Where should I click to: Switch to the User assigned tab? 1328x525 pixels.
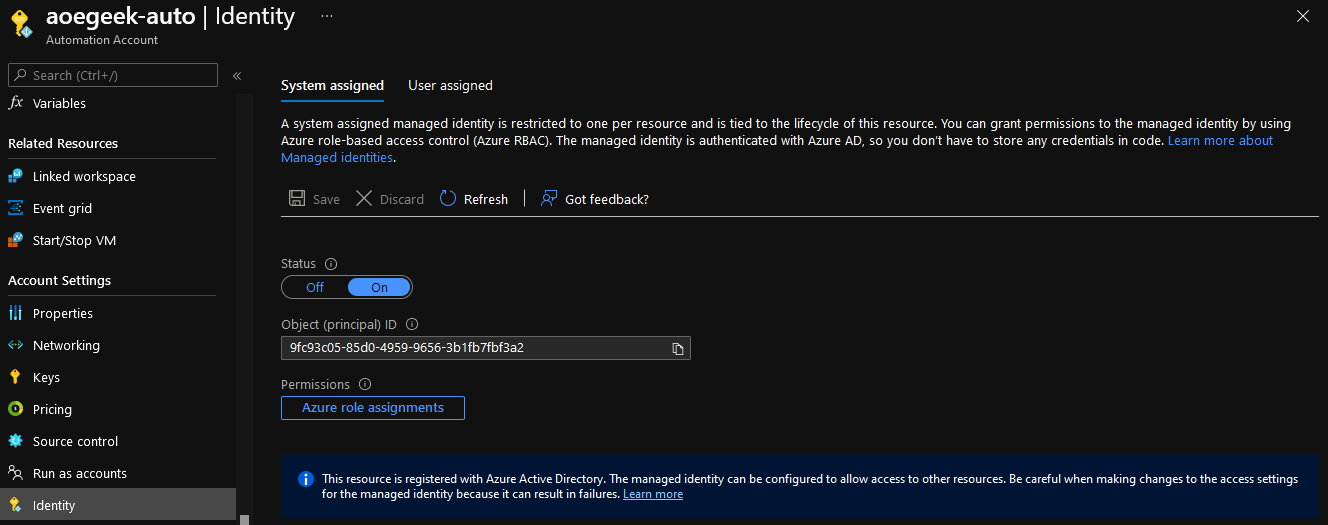point(450,85)
